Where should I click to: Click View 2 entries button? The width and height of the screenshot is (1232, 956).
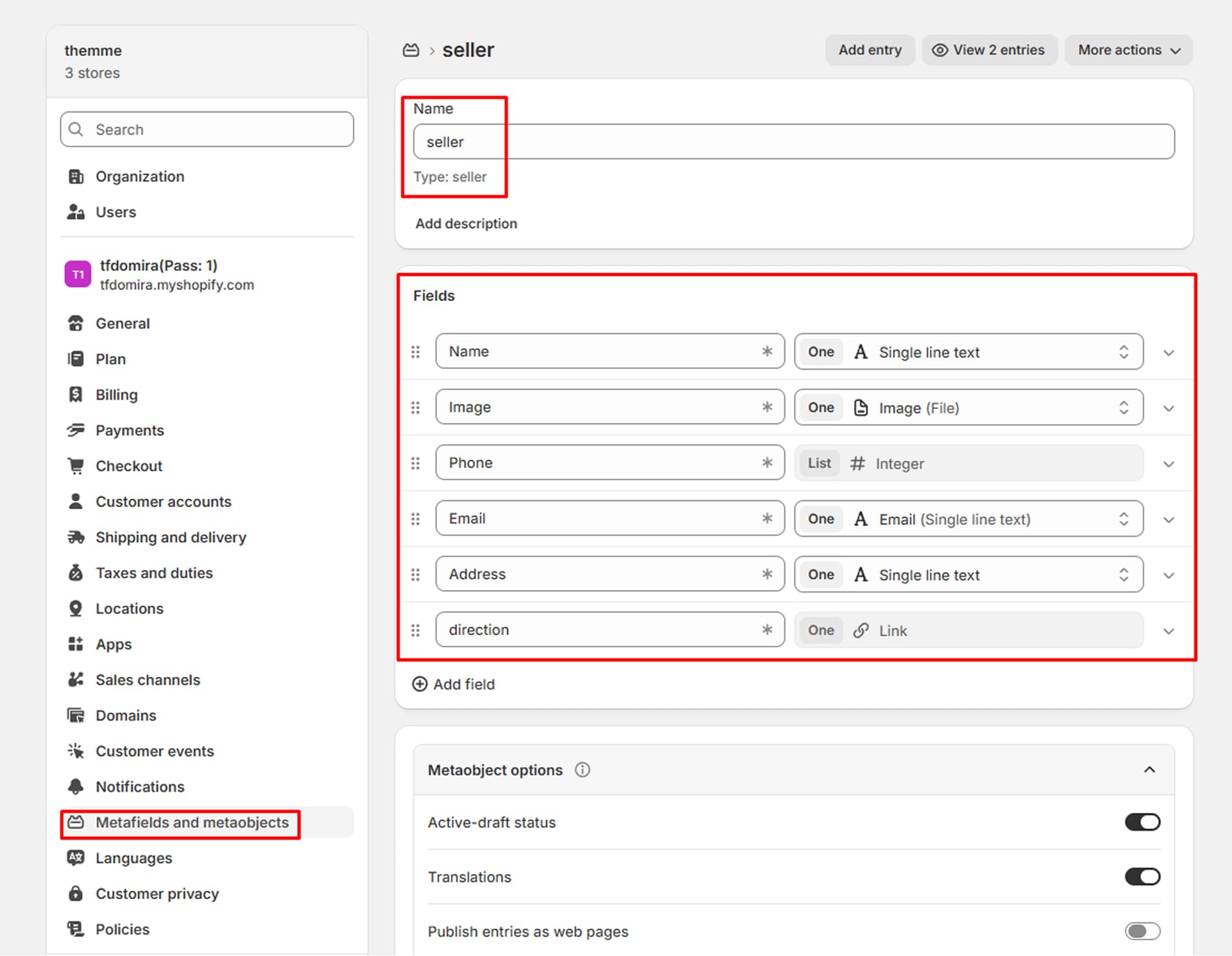click(990, 50)
